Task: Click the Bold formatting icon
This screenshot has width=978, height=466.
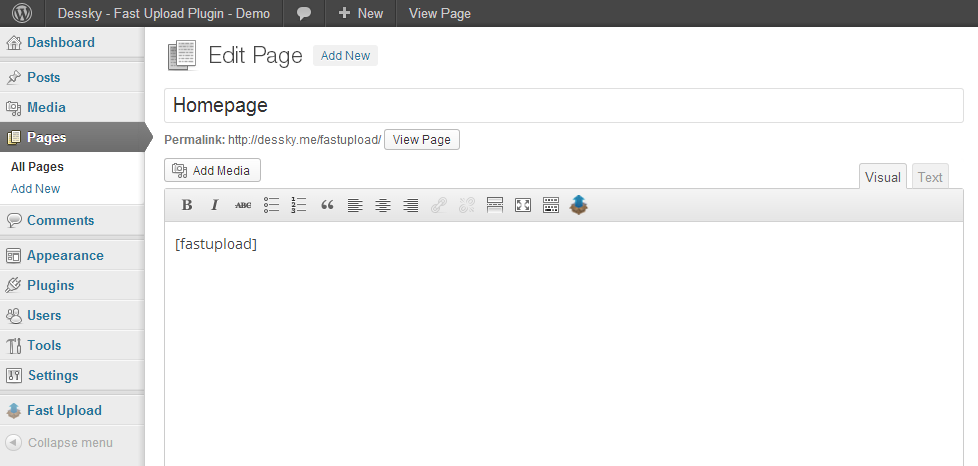Action: point(187,205)
